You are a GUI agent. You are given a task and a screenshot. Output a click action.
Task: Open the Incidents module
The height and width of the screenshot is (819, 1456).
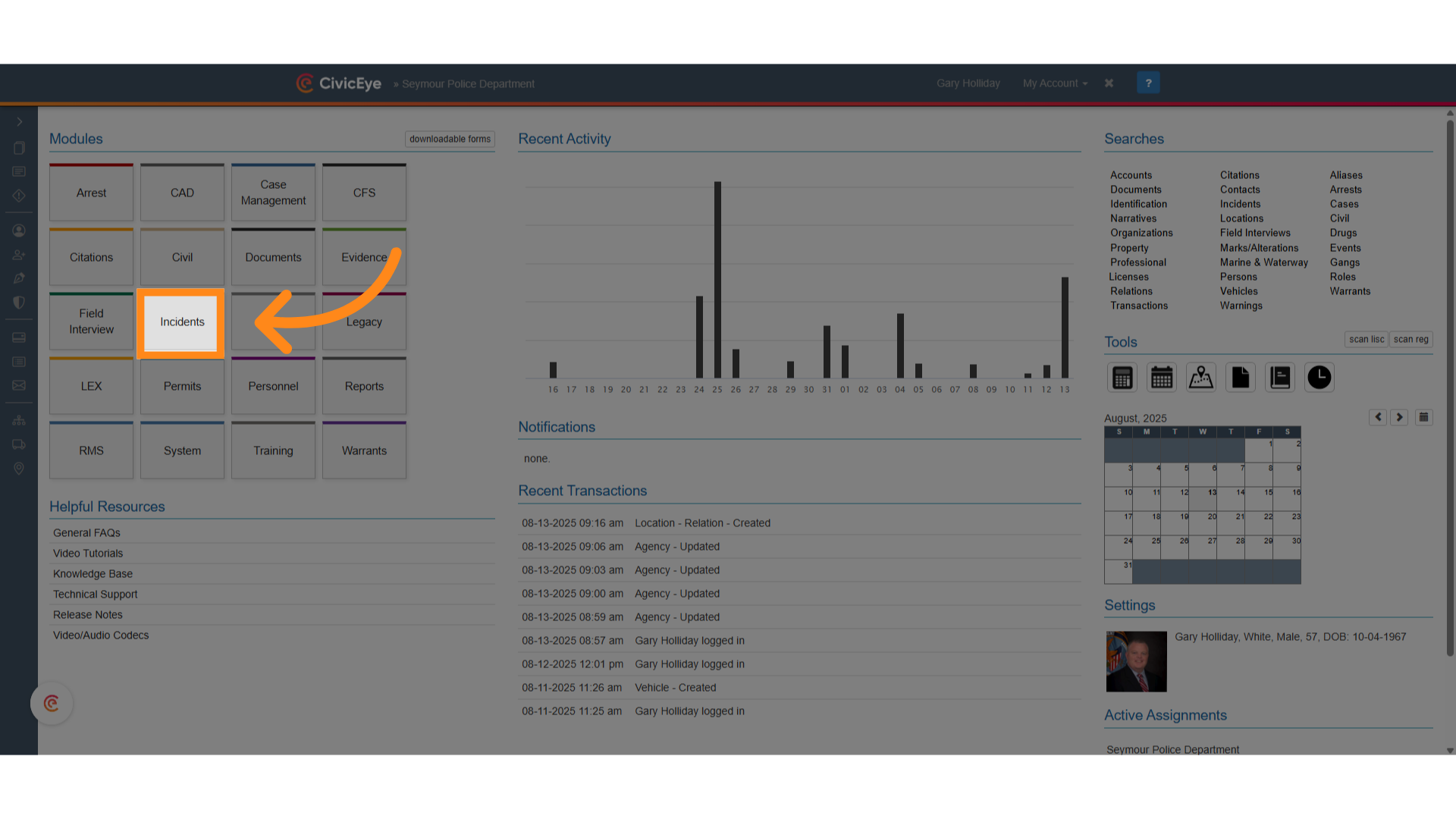pyautogui.click(x=182, y=322)
